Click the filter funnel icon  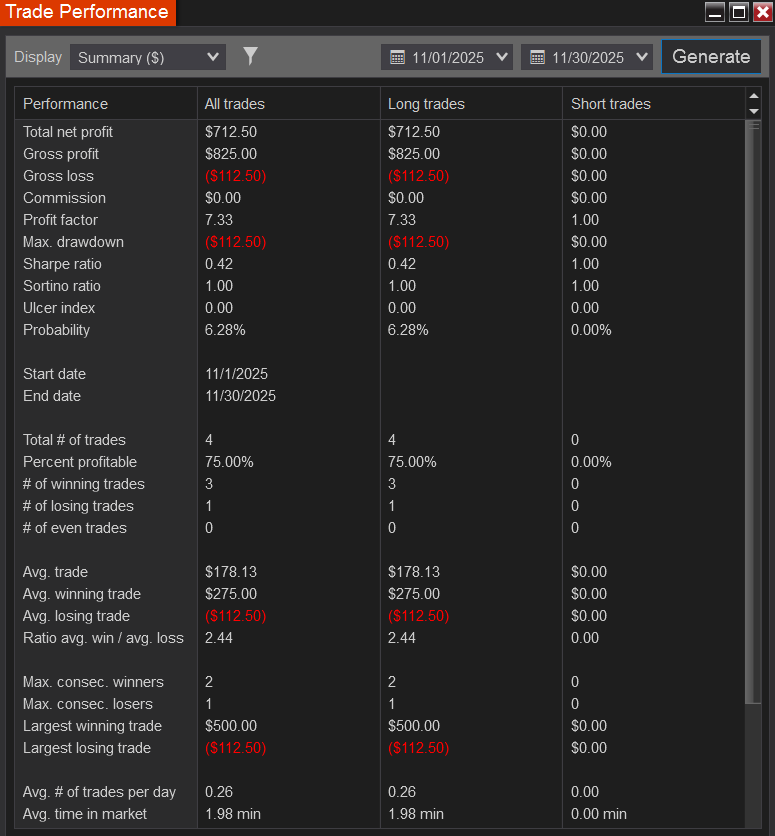point(250,56)
